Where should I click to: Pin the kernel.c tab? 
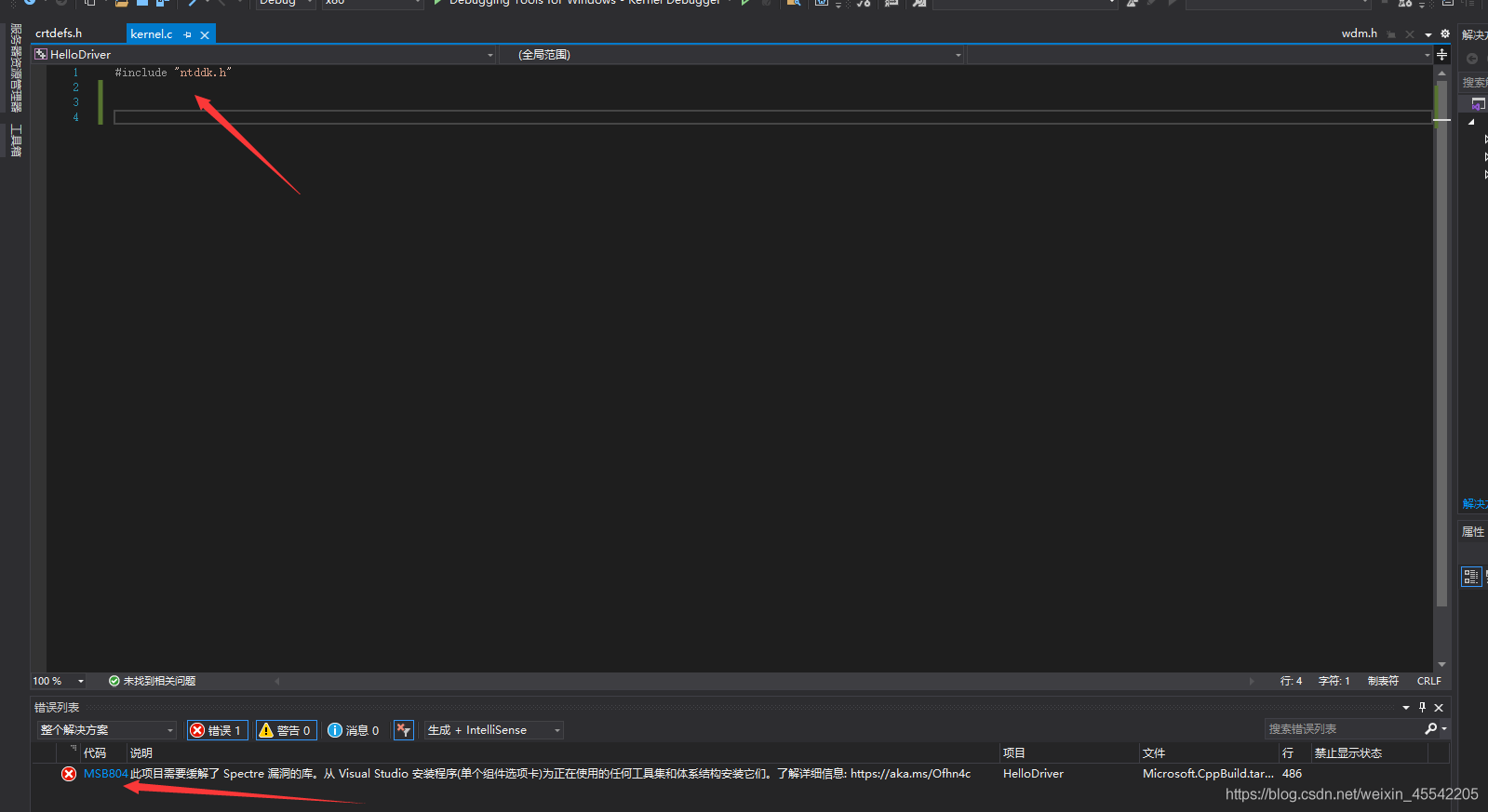(x=188, y=34)
